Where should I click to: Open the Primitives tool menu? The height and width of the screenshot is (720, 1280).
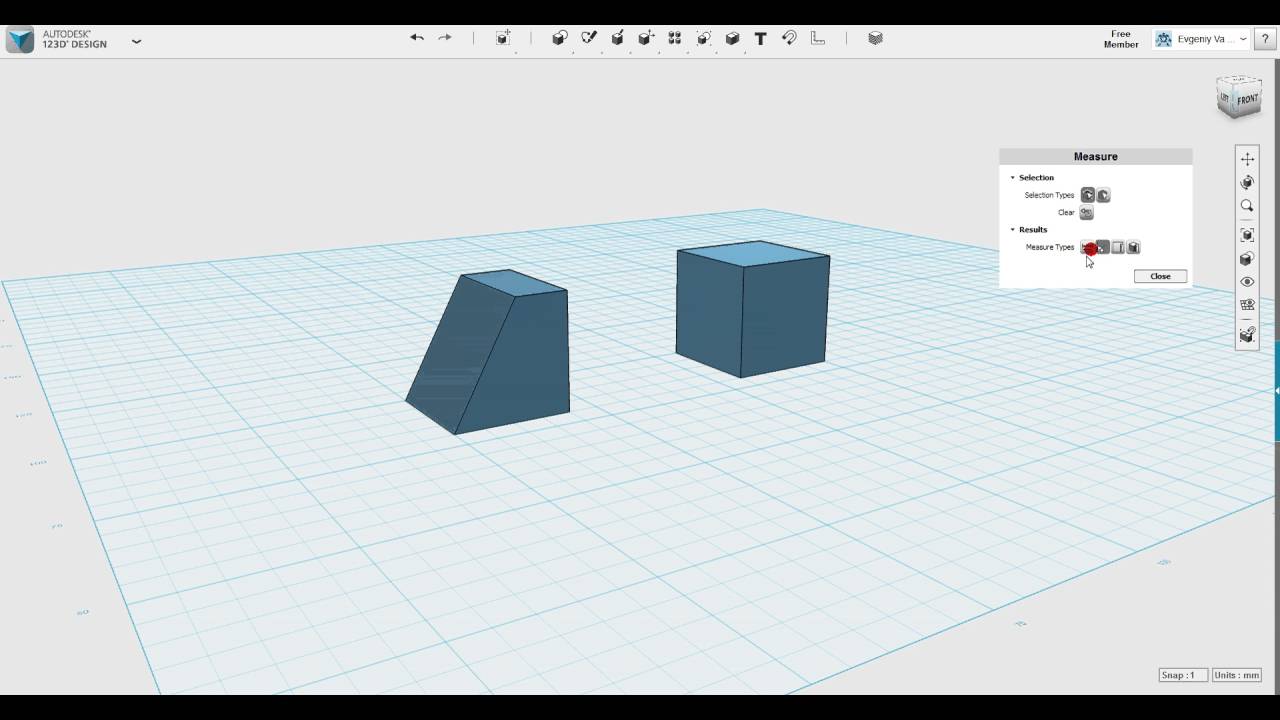(x=560, y=38)
